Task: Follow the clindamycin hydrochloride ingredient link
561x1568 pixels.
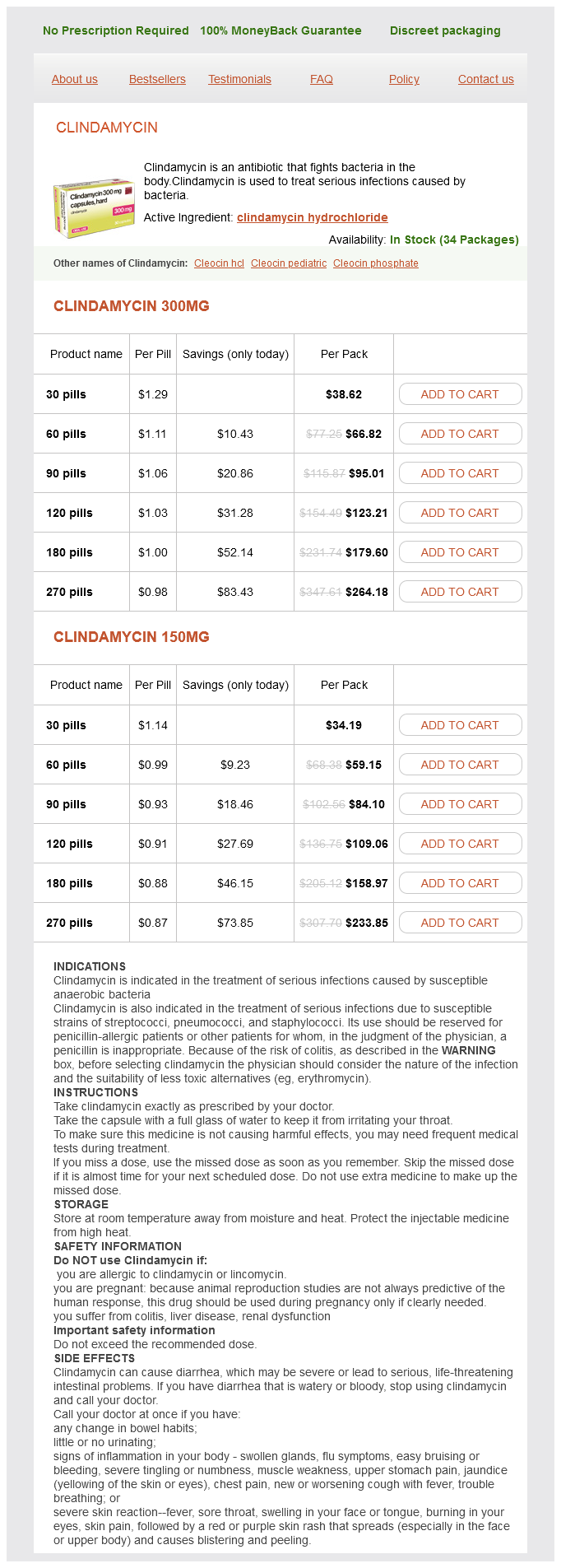Action: pos(312,217)
